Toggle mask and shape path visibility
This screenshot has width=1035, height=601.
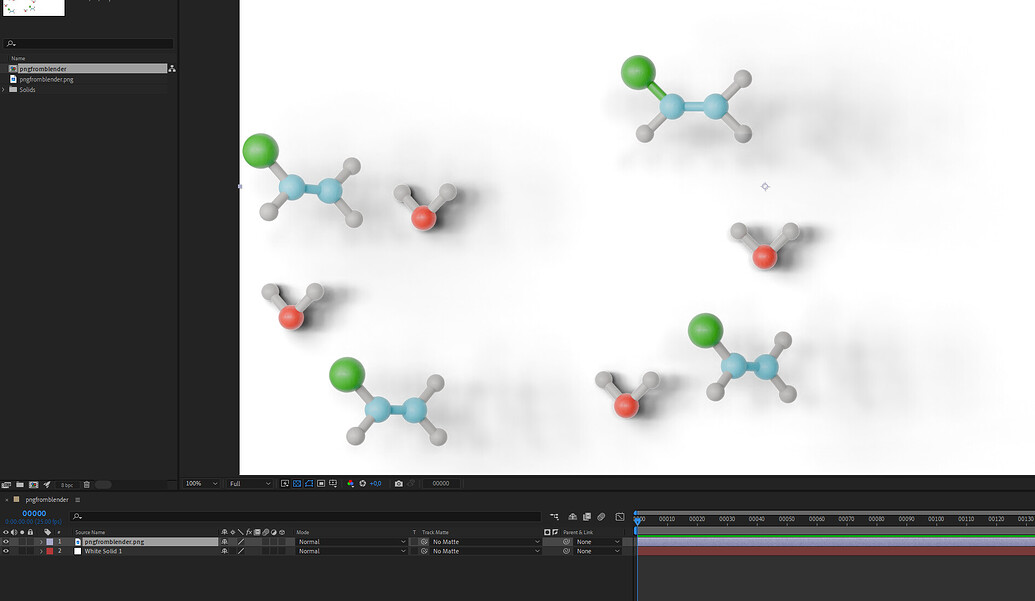(x=309, y=484)
